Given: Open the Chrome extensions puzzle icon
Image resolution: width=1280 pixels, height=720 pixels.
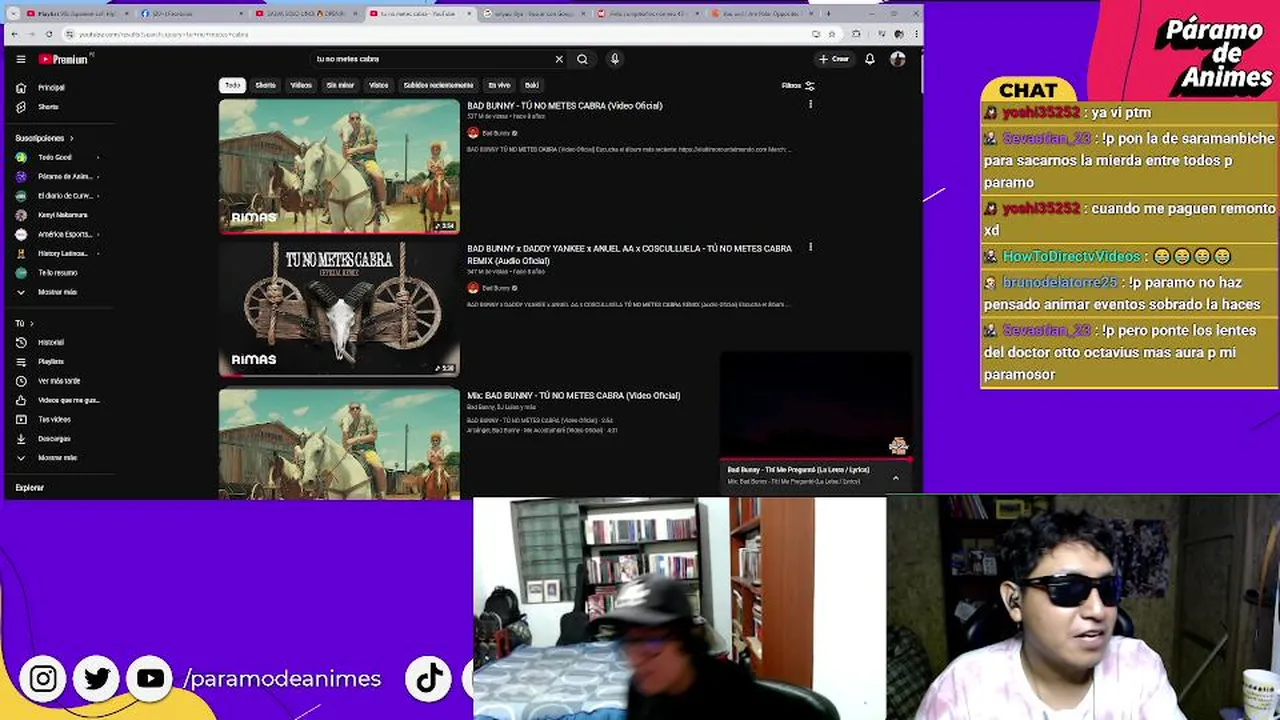Looking at the screenshot, I should 856,34.
